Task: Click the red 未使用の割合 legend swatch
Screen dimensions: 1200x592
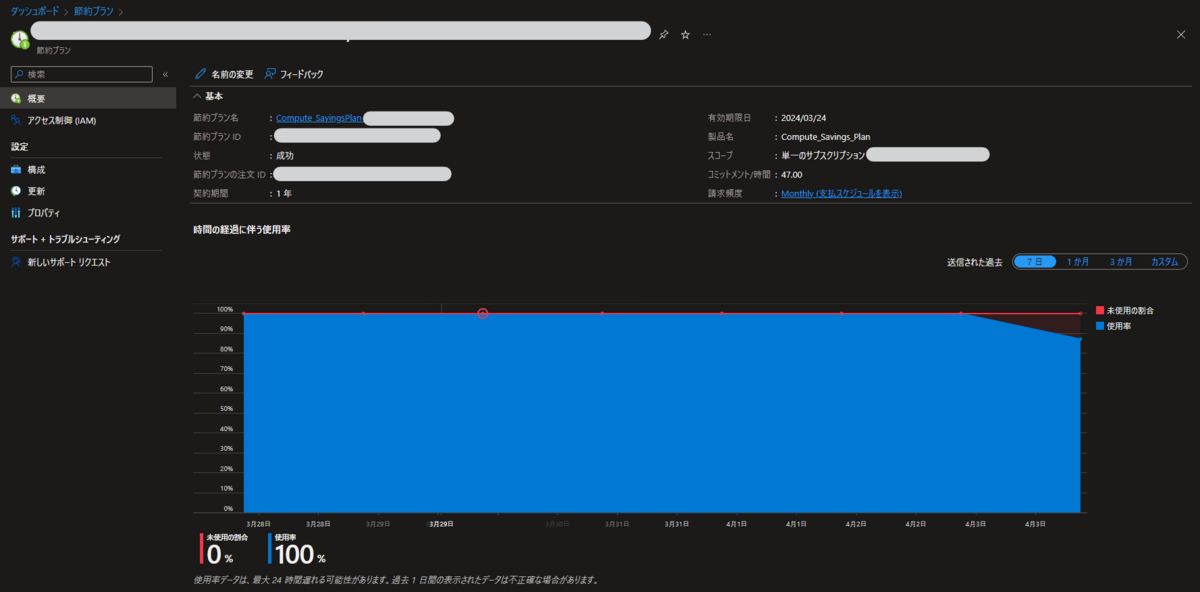Action: point(1099,311)
